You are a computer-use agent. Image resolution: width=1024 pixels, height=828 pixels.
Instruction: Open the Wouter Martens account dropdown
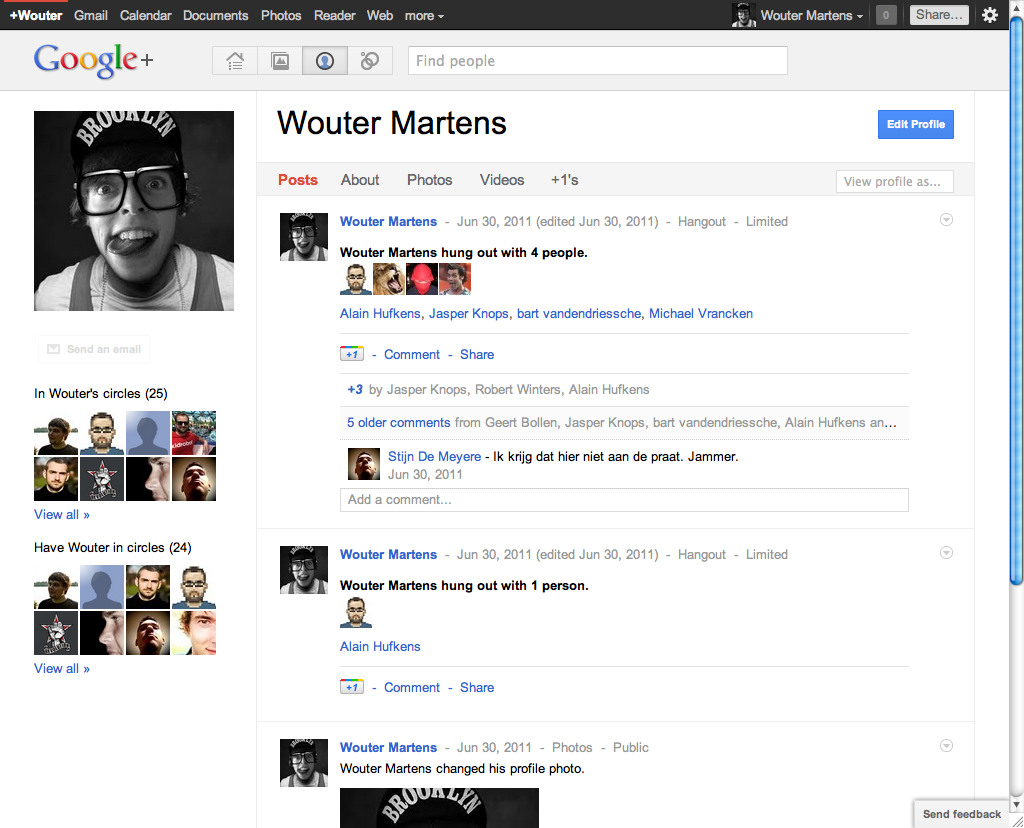pos(811,16)
